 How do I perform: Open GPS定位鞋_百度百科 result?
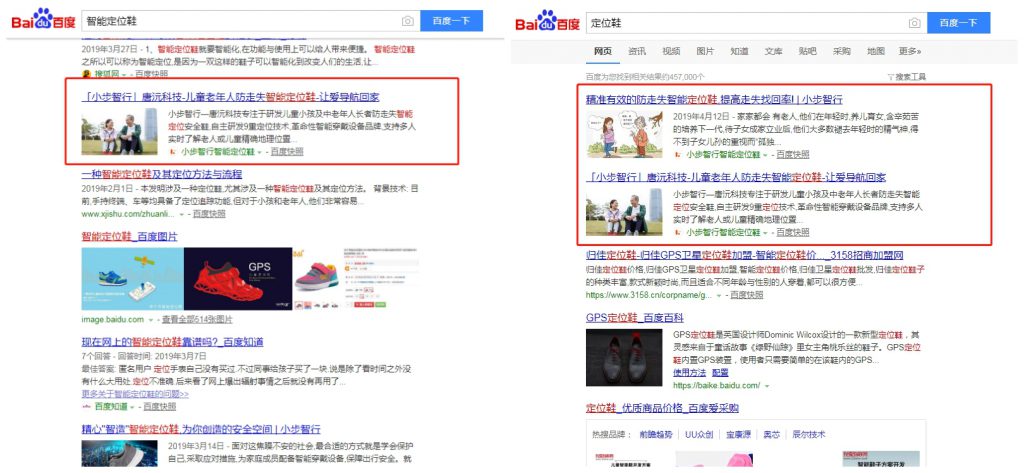pos(635,318)
